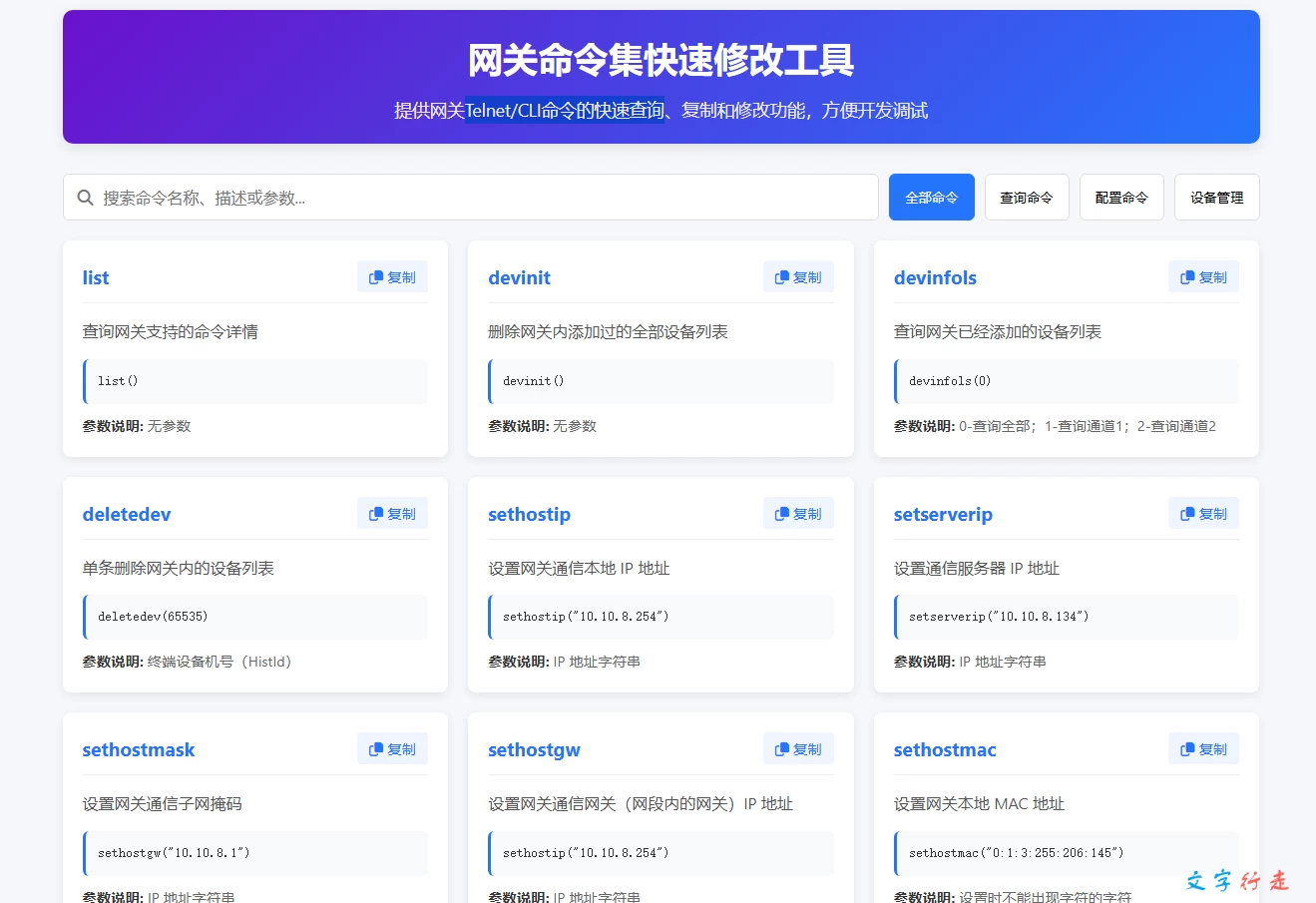The image size is (1316, 903).
Task: Select the 全部命令 filter tab
Action: pos(931,198)
